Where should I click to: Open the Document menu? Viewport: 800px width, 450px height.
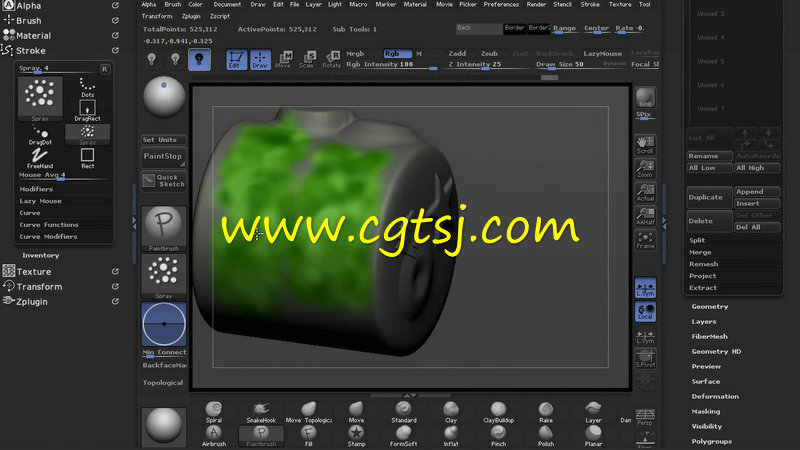(x=227, y=5)
